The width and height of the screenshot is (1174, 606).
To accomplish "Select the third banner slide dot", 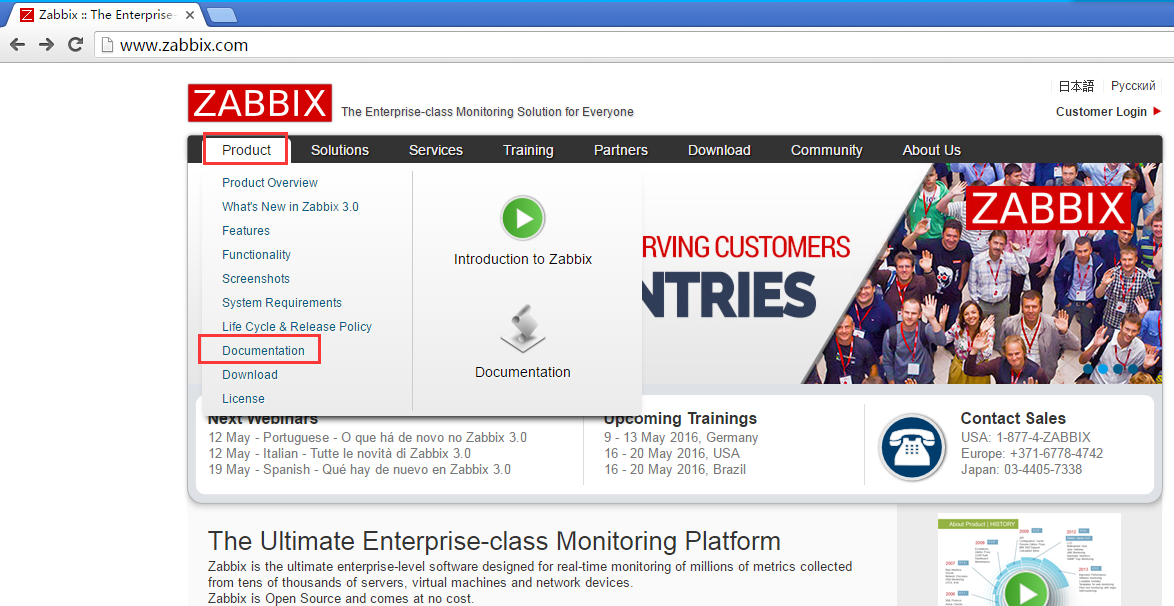I will pyautogui.click(x=1118, y=369).
